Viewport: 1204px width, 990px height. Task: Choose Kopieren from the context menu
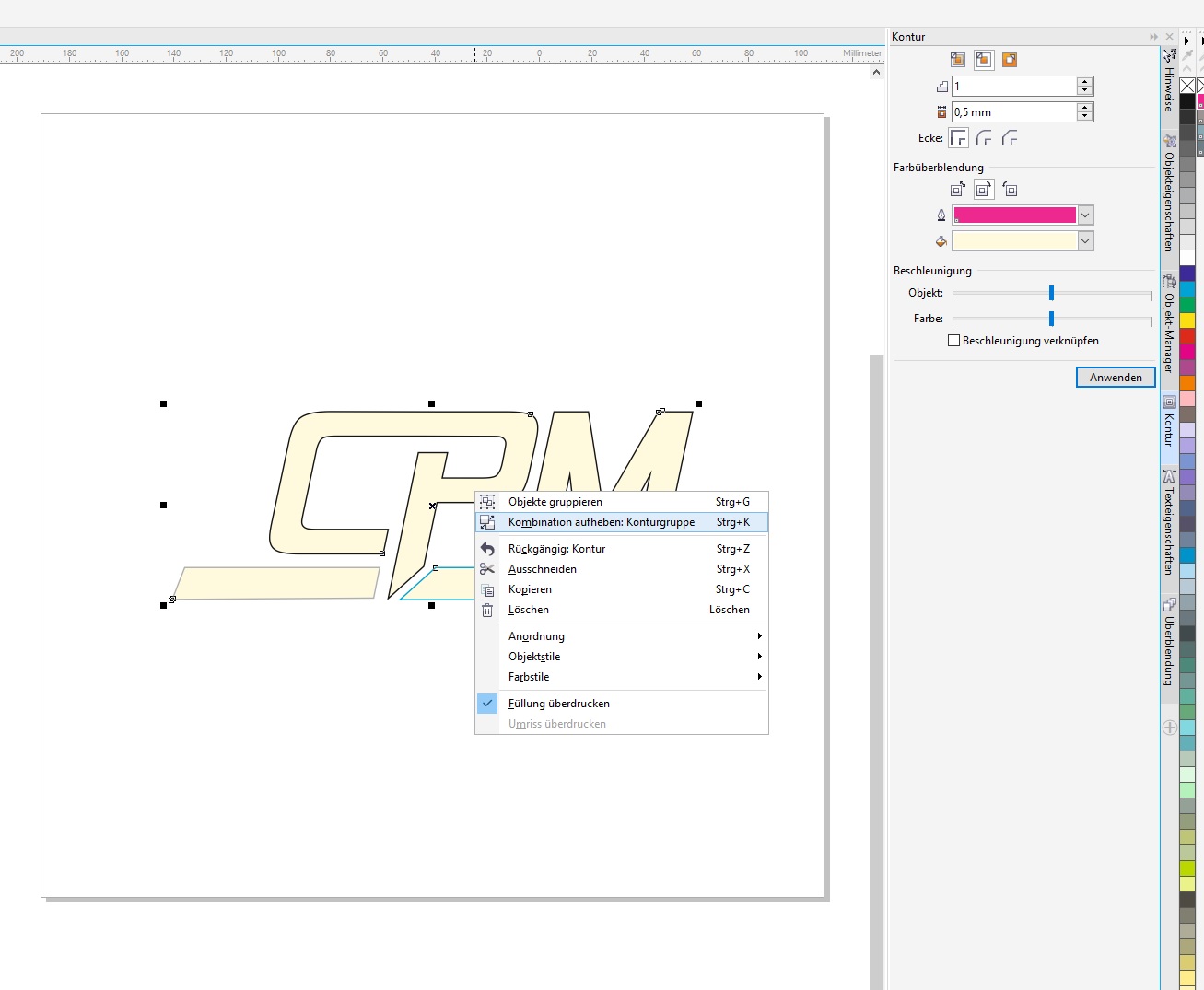tap(622, 589)
